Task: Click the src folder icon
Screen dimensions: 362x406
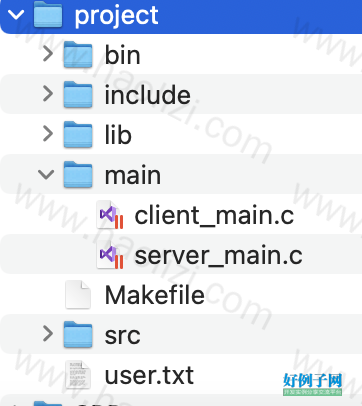Action: click(78, 334)
